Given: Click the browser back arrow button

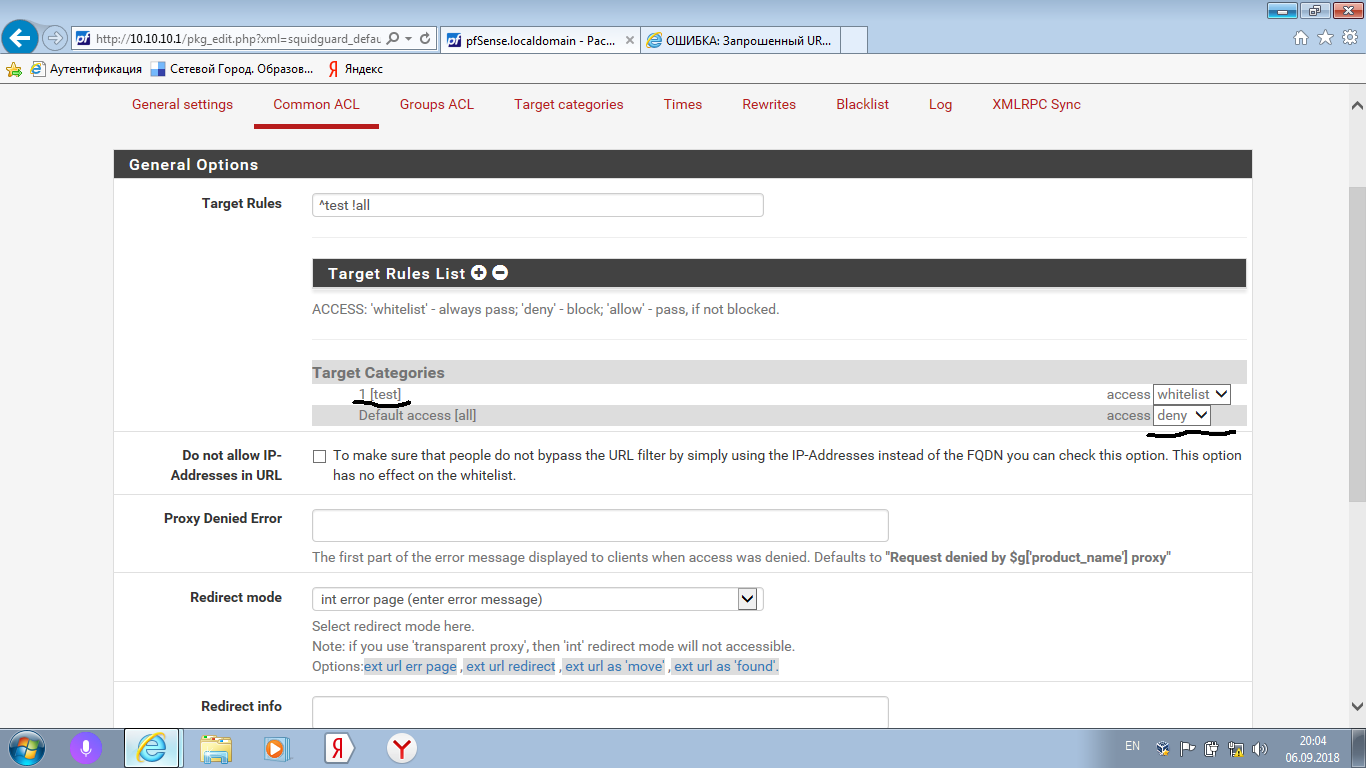Looking at the screenshot, I should [x=21, y=38].
